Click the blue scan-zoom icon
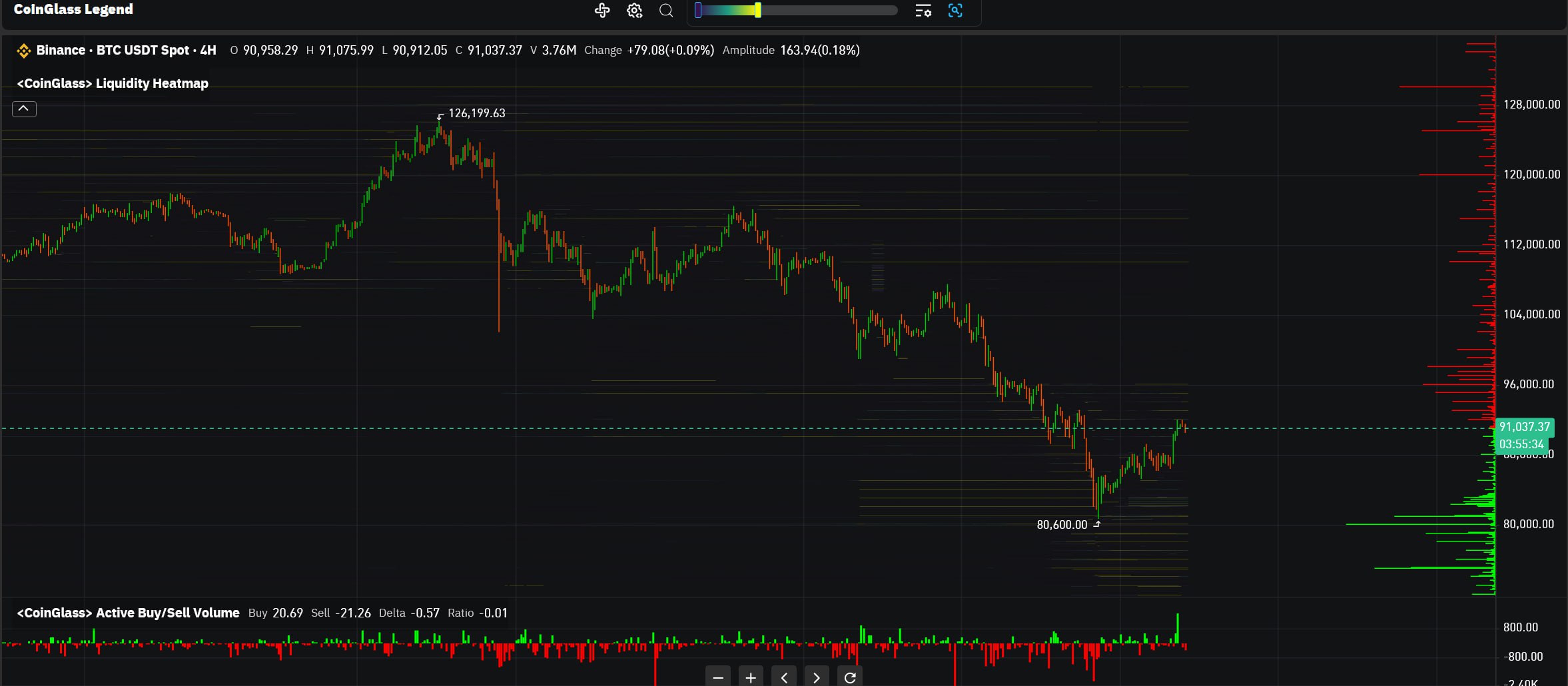1568x686 pixels. [955, 11]
